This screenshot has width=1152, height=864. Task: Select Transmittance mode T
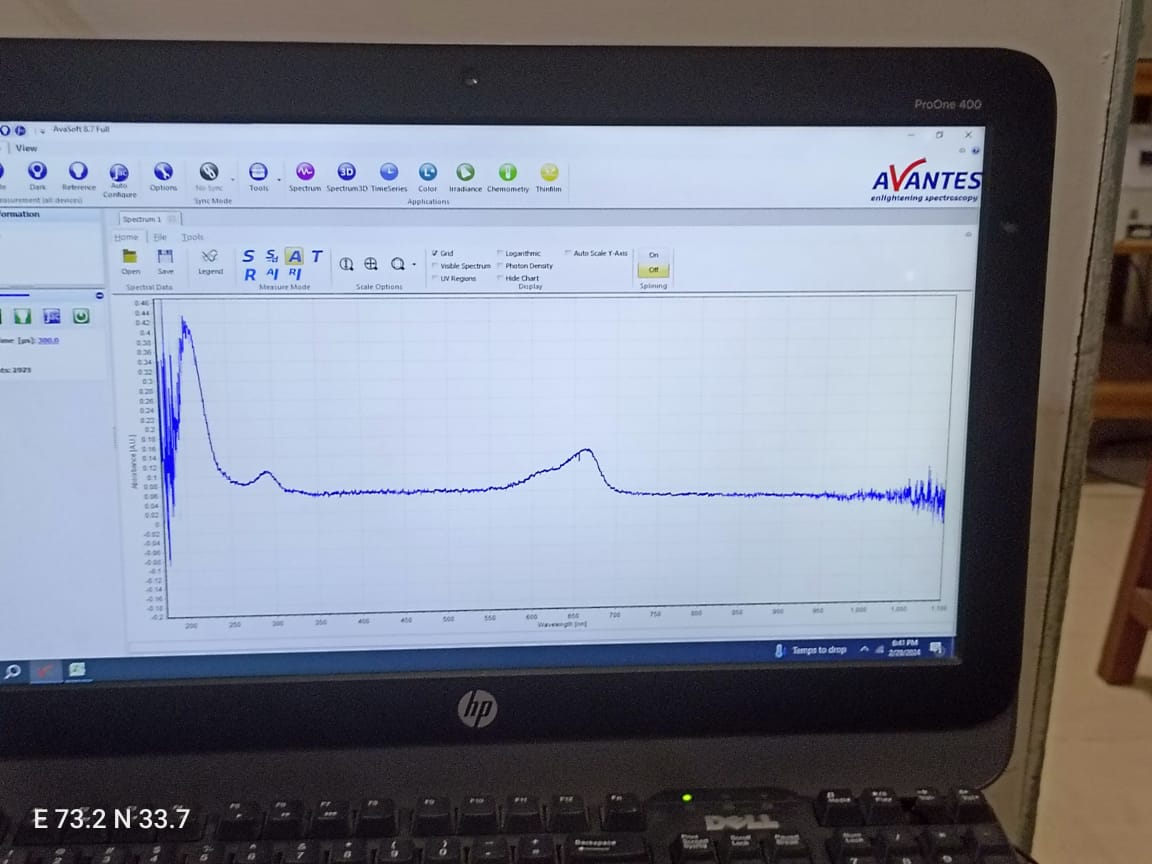pyautogui.click(x=317, y=256)
